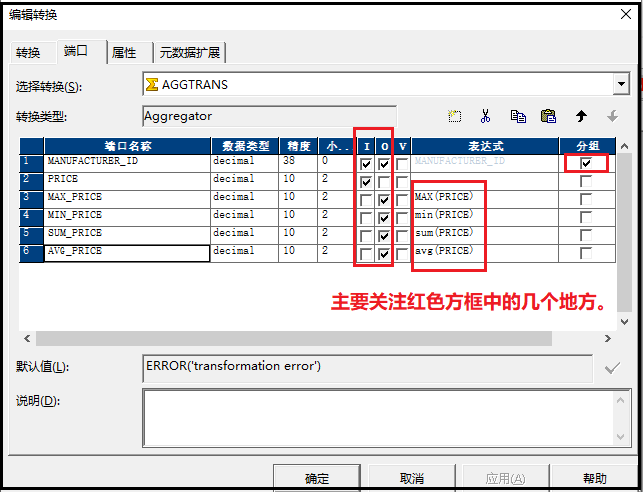Click the 表达式 column header
The width and height of the screenshot is (643, 492).
[485, 146]
